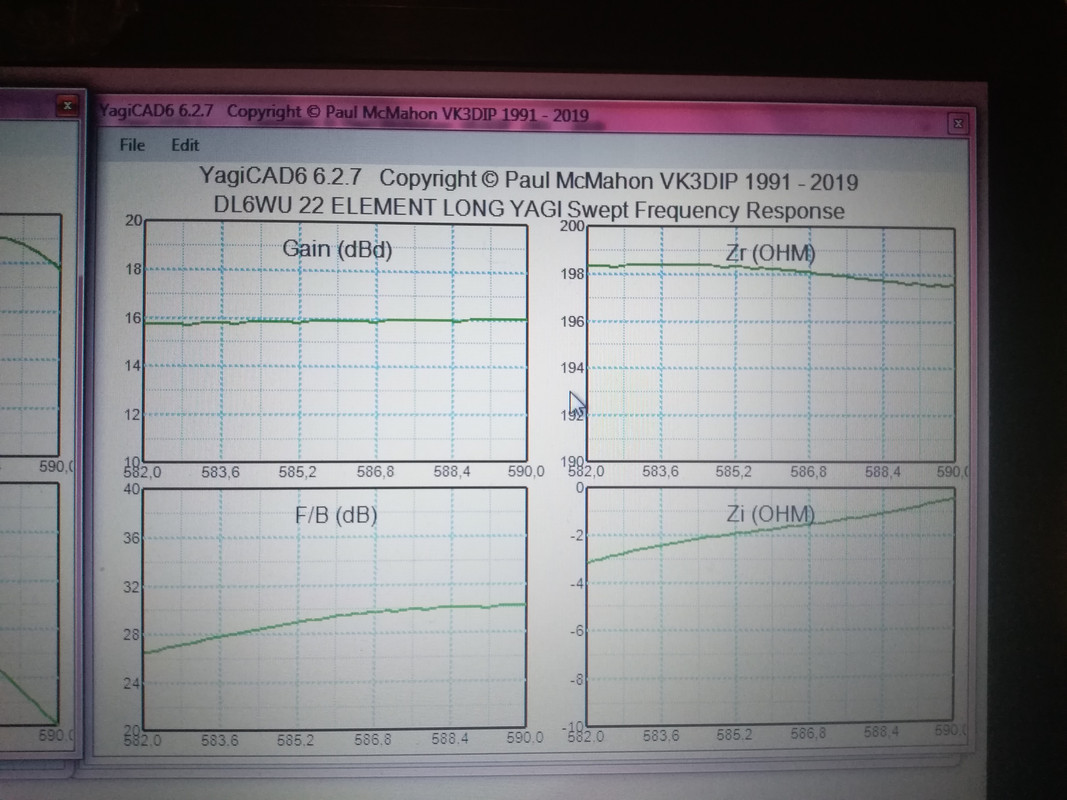Close the YagiCAD6 swept response window
This screenshot has height=800, width=1067.
[957, 123]
